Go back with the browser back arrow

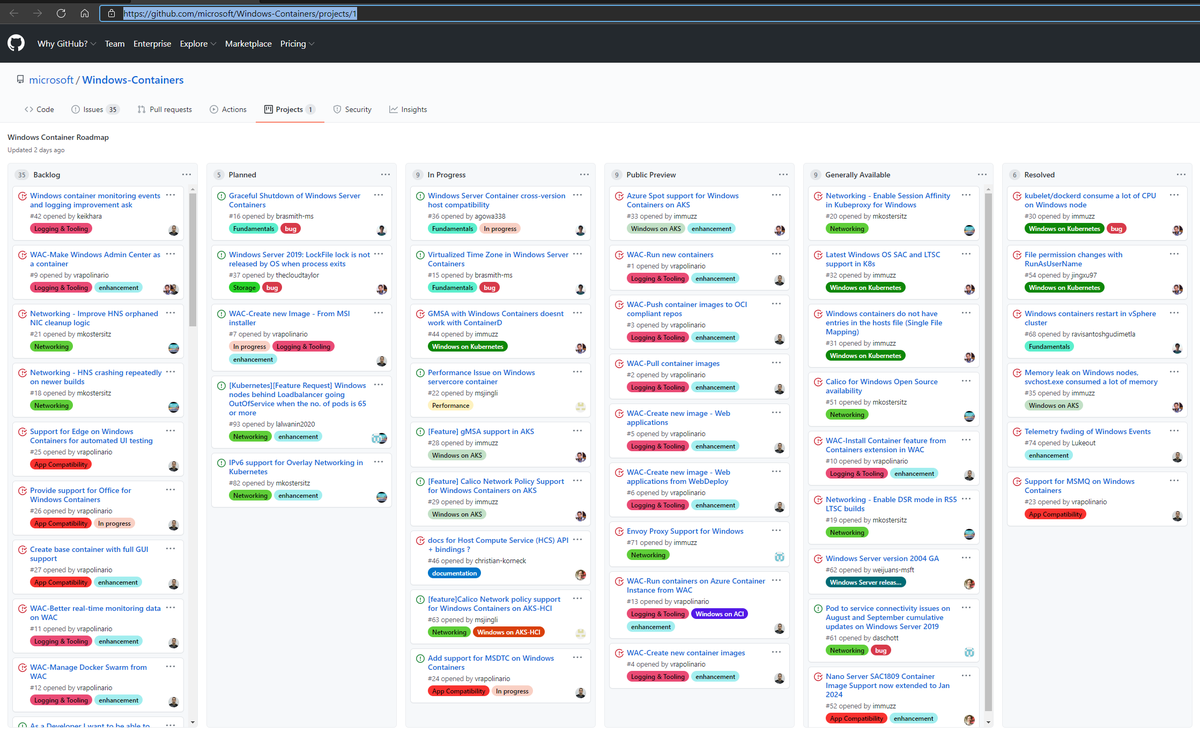(x=14, y=14)
